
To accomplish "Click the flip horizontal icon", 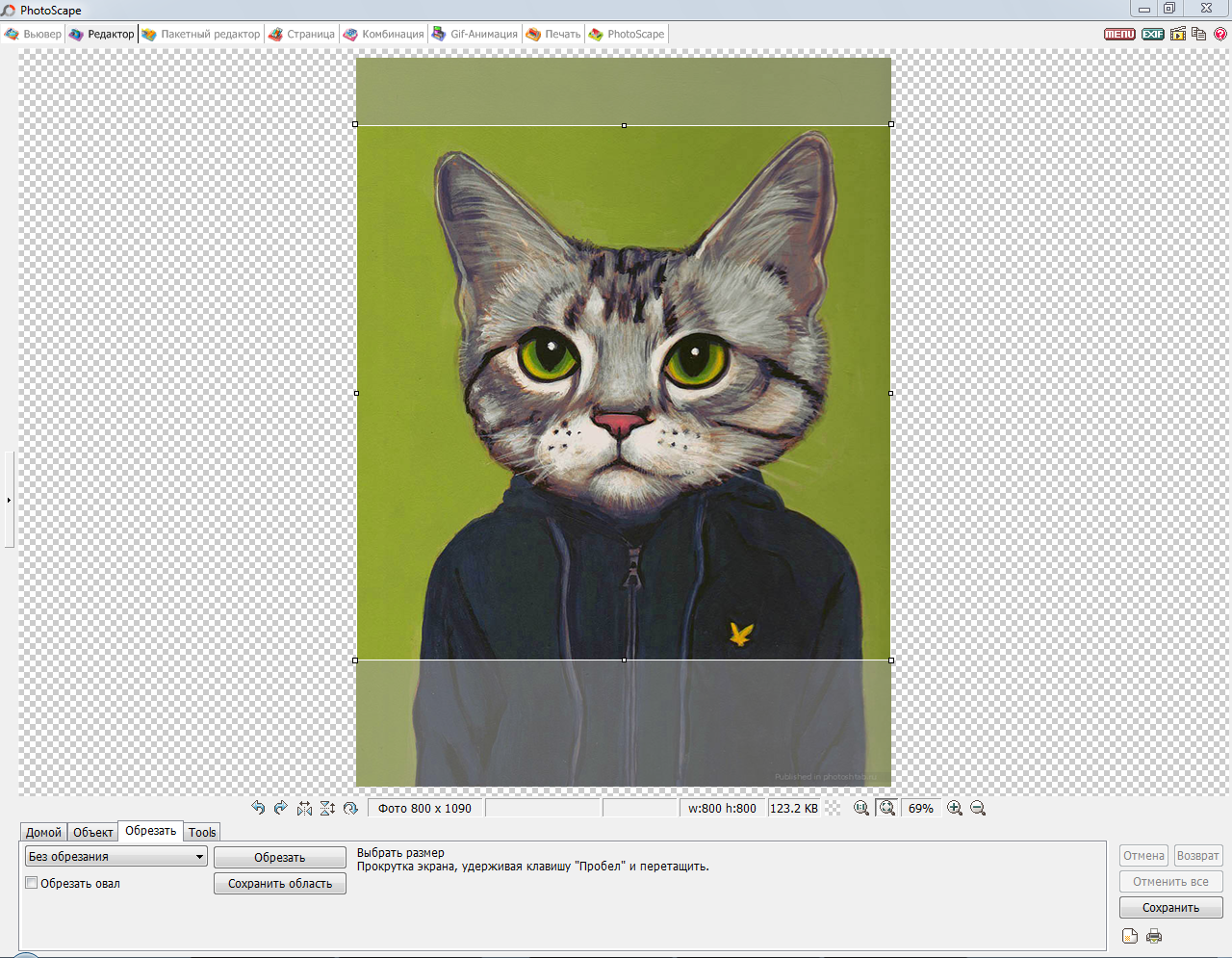I will tap(304, 808).
